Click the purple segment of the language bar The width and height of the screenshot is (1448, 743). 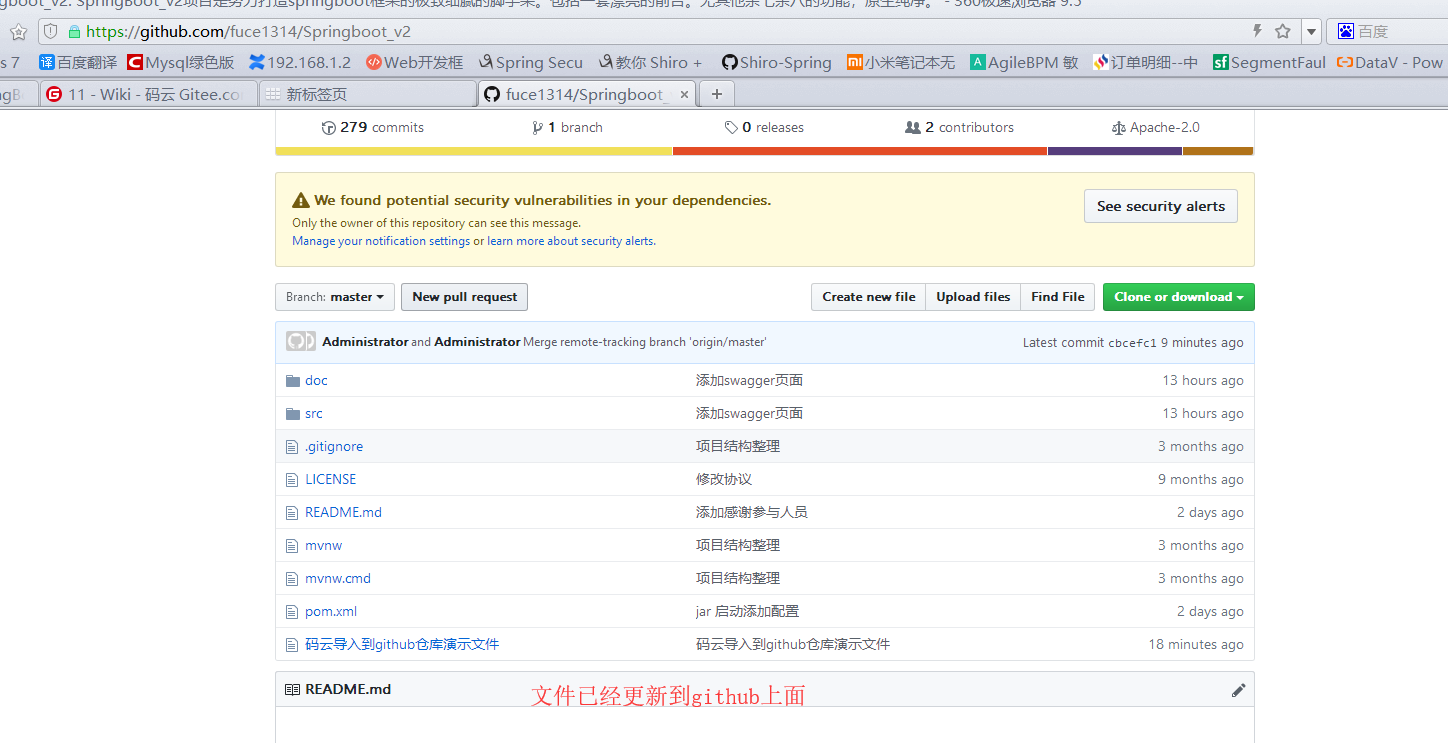tap(1115, 151)
